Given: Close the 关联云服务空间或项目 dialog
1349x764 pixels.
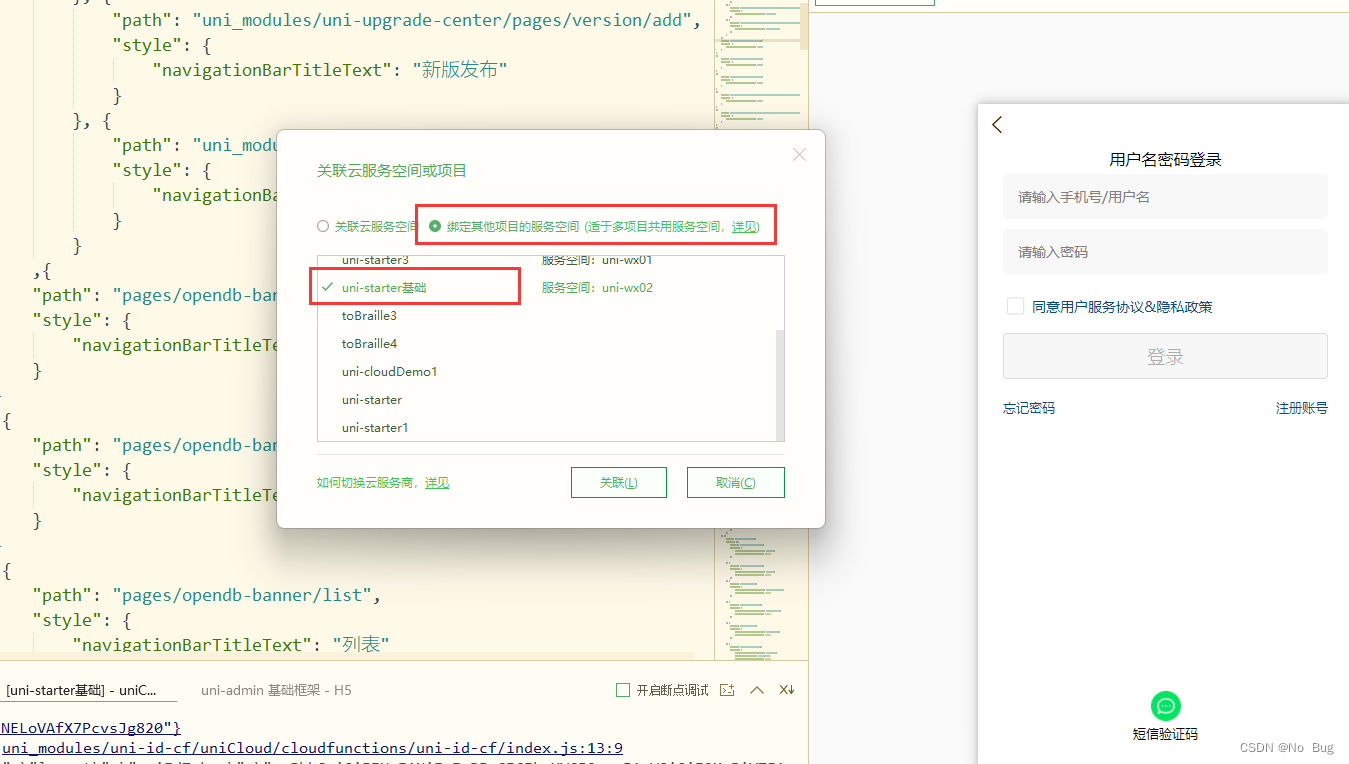Looking at the screenshot, I should point(798,154).
